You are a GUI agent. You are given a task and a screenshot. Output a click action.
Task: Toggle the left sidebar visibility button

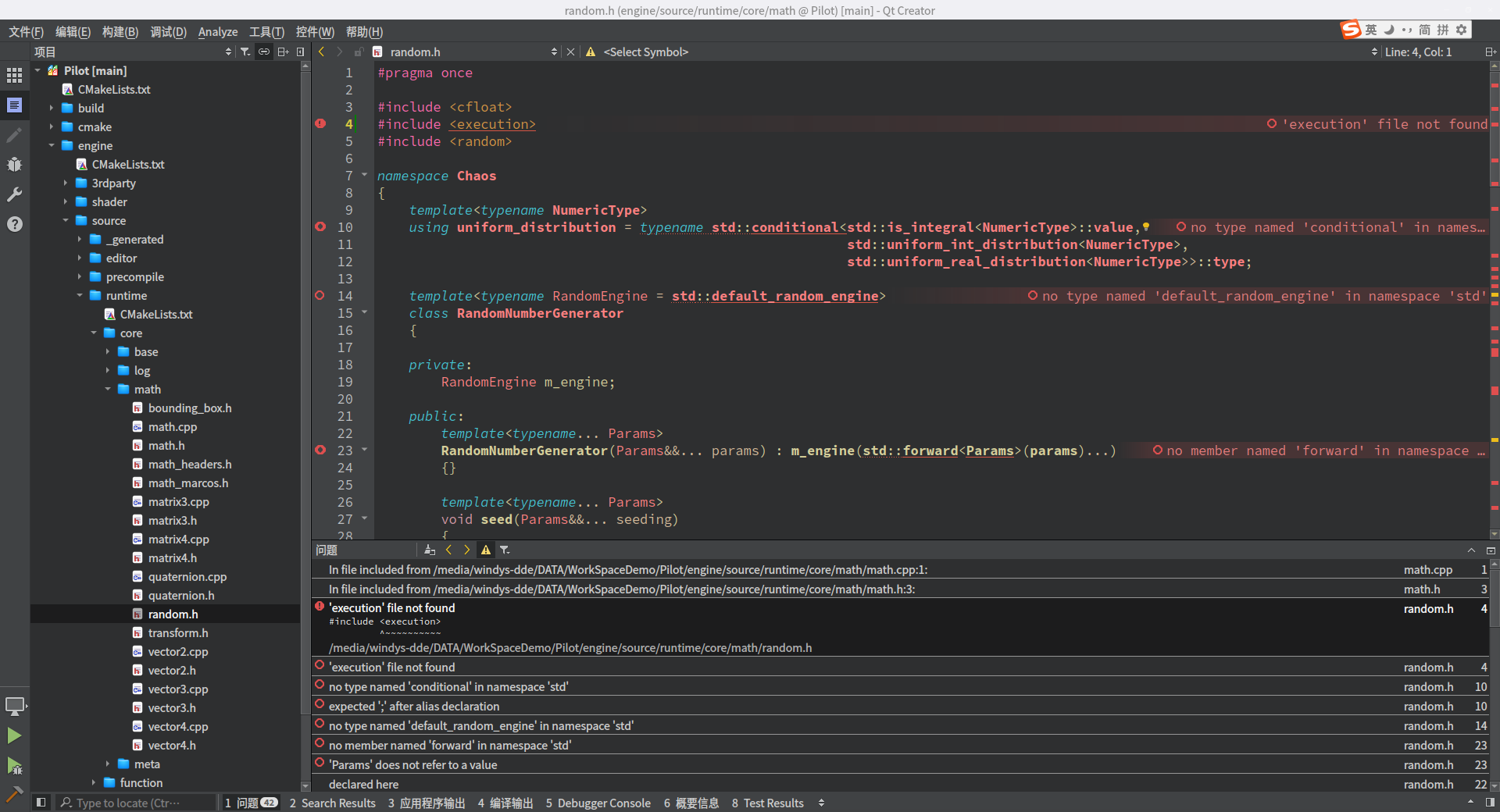pos(41,803)
